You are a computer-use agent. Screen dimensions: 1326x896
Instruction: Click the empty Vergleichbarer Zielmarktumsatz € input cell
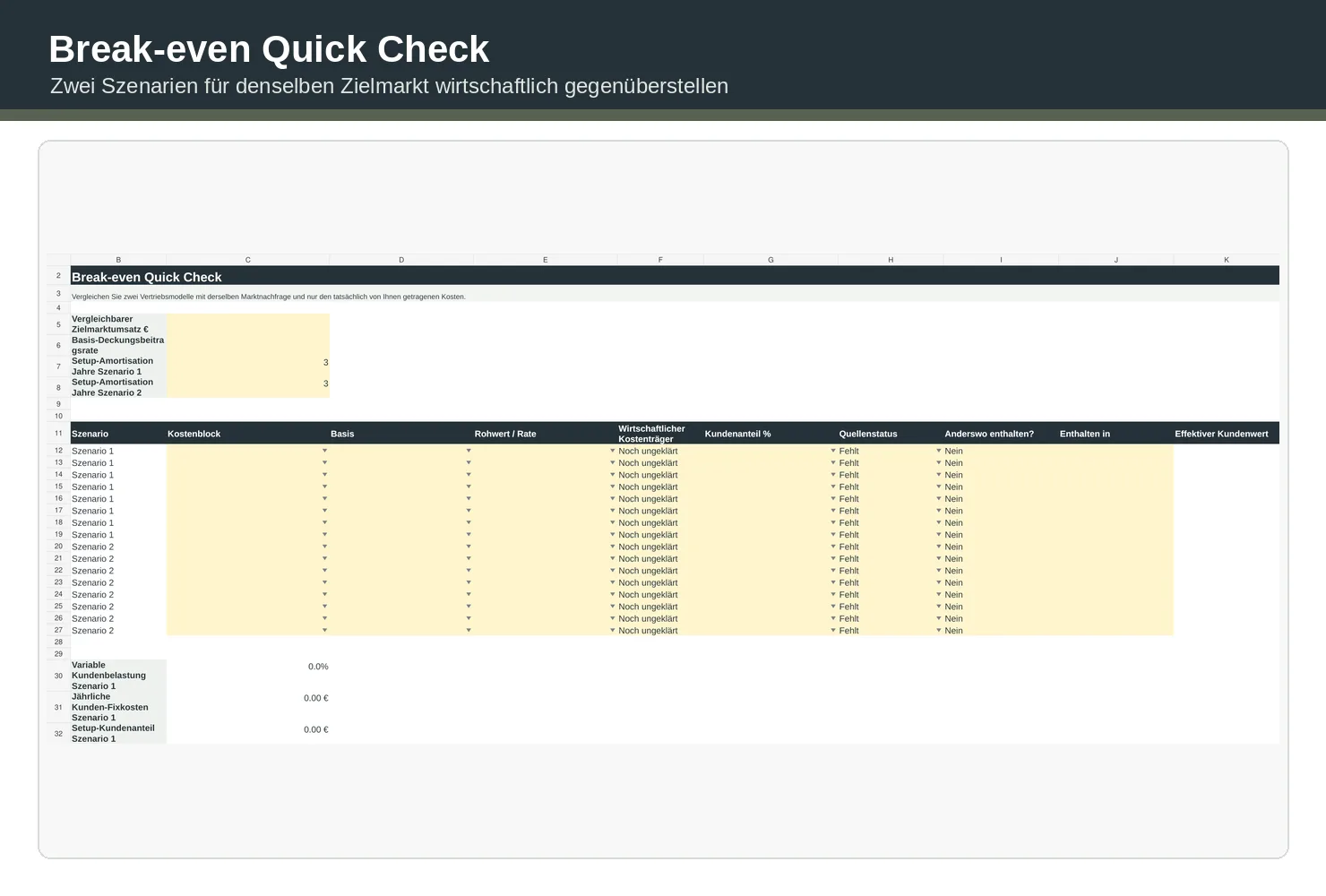248,324
